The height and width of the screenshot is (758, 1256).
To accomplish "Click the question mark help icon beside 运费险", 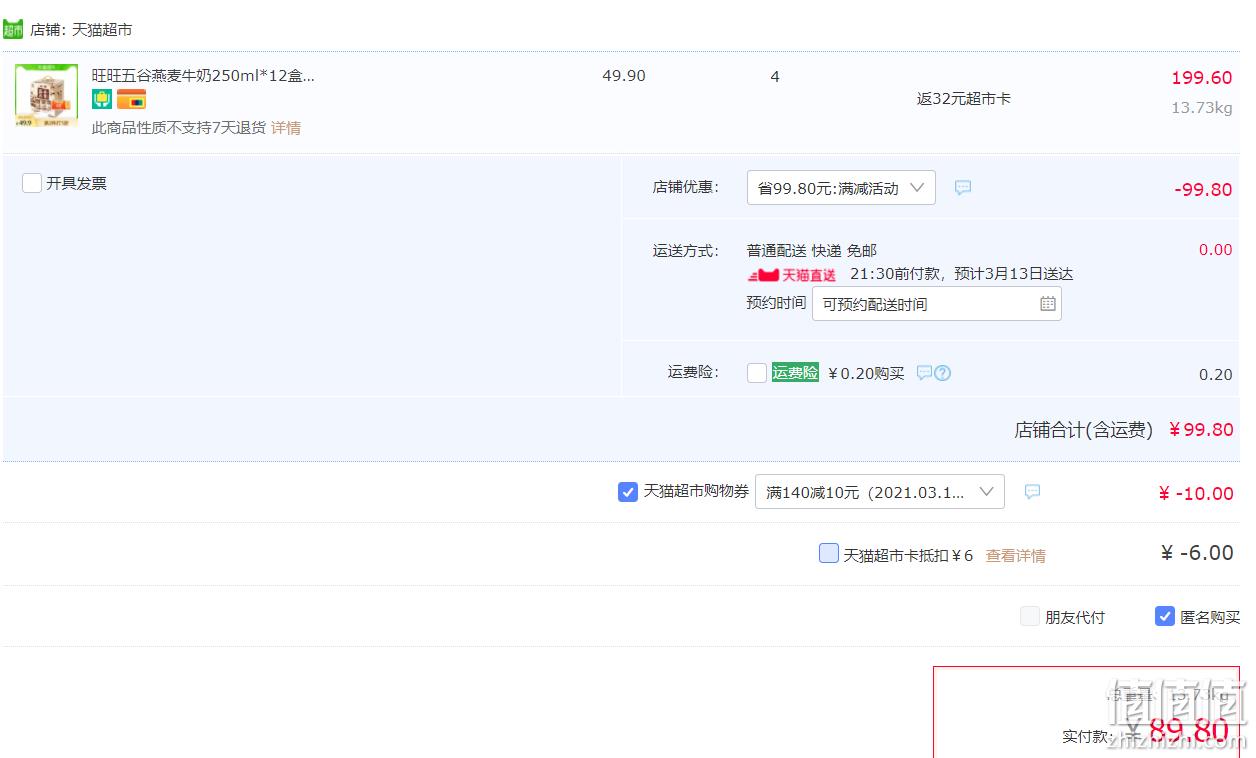I will pyautogui.click(x=942, y=373).
